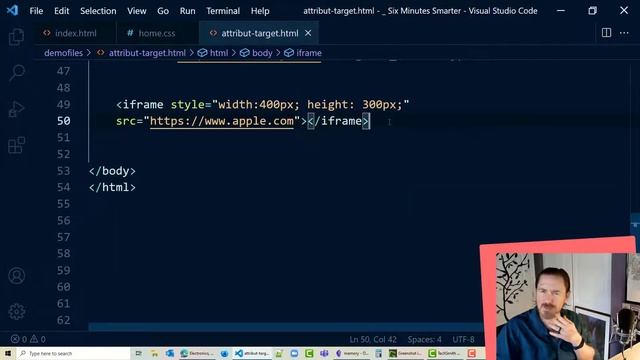640x360 pixels.
Task: Open the Selection menu
Action: pos(98,11)
